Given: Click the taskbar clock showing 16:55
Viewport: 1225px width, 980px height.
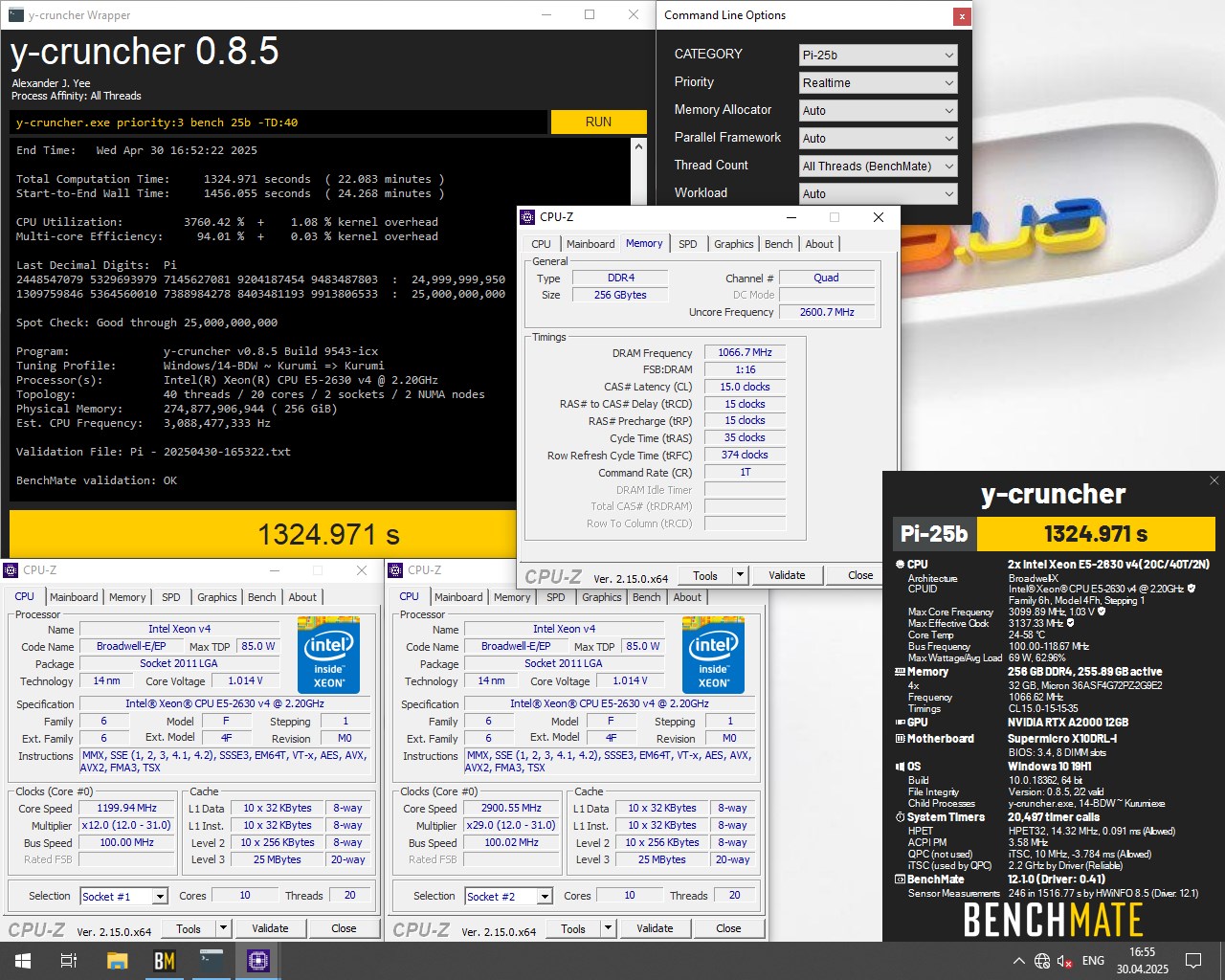Looking at the screenshot, I should pyautogui.click(x=1142, y=961).
